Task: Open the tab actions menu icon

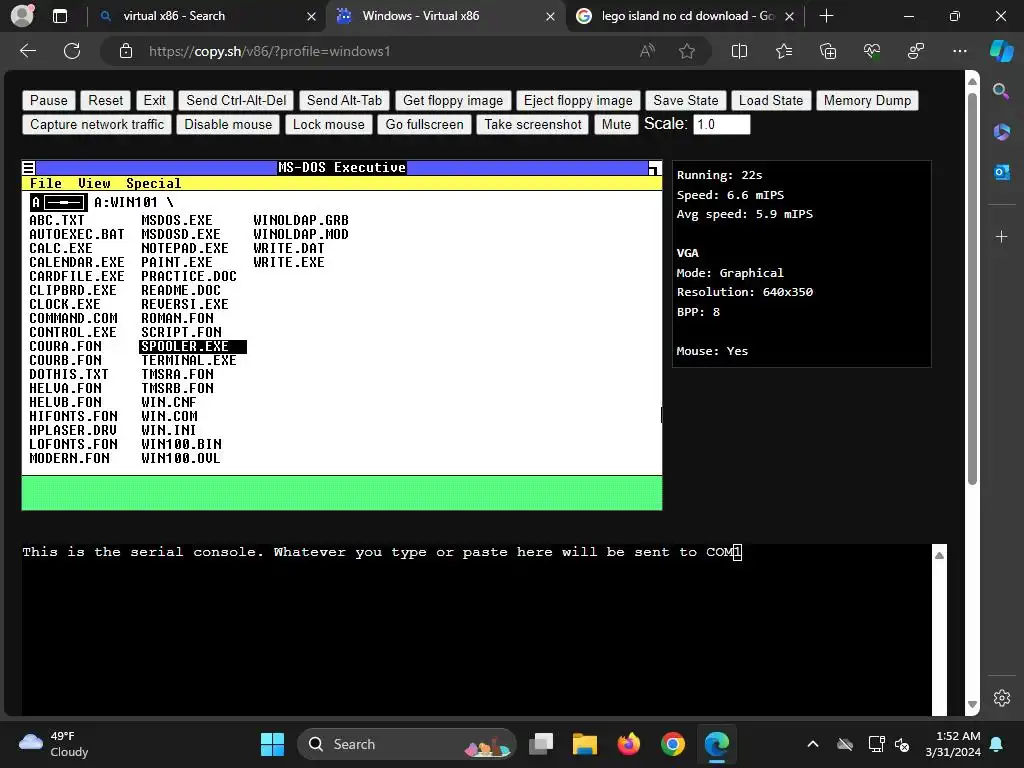Action: (x=59, y=16)
